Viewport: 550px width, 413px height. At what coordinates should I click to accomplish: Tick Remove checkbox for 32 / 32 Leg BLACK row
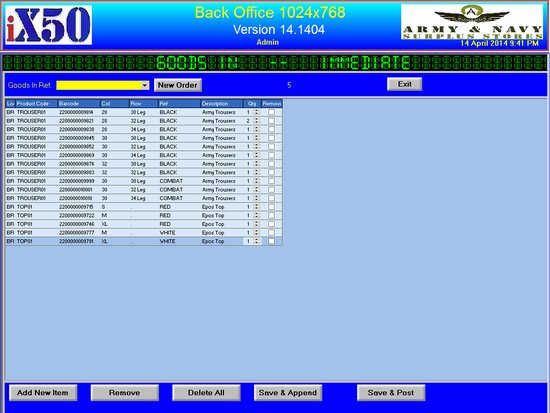pyautogui.click(x=271, y=172)
